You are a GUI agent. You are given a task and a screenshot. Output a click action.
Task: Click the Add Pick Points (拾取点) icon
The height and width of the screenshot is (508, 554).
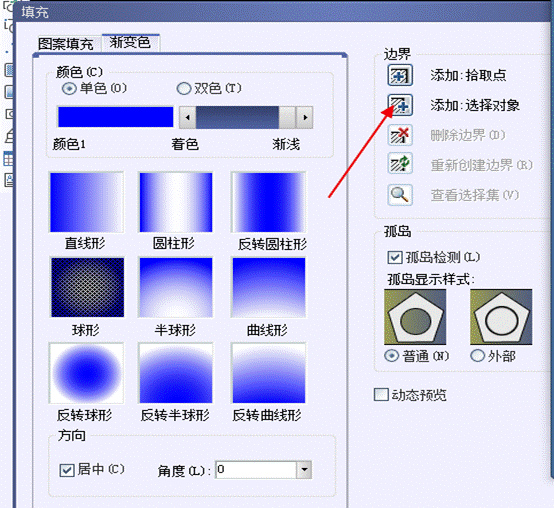coord(400,75)
